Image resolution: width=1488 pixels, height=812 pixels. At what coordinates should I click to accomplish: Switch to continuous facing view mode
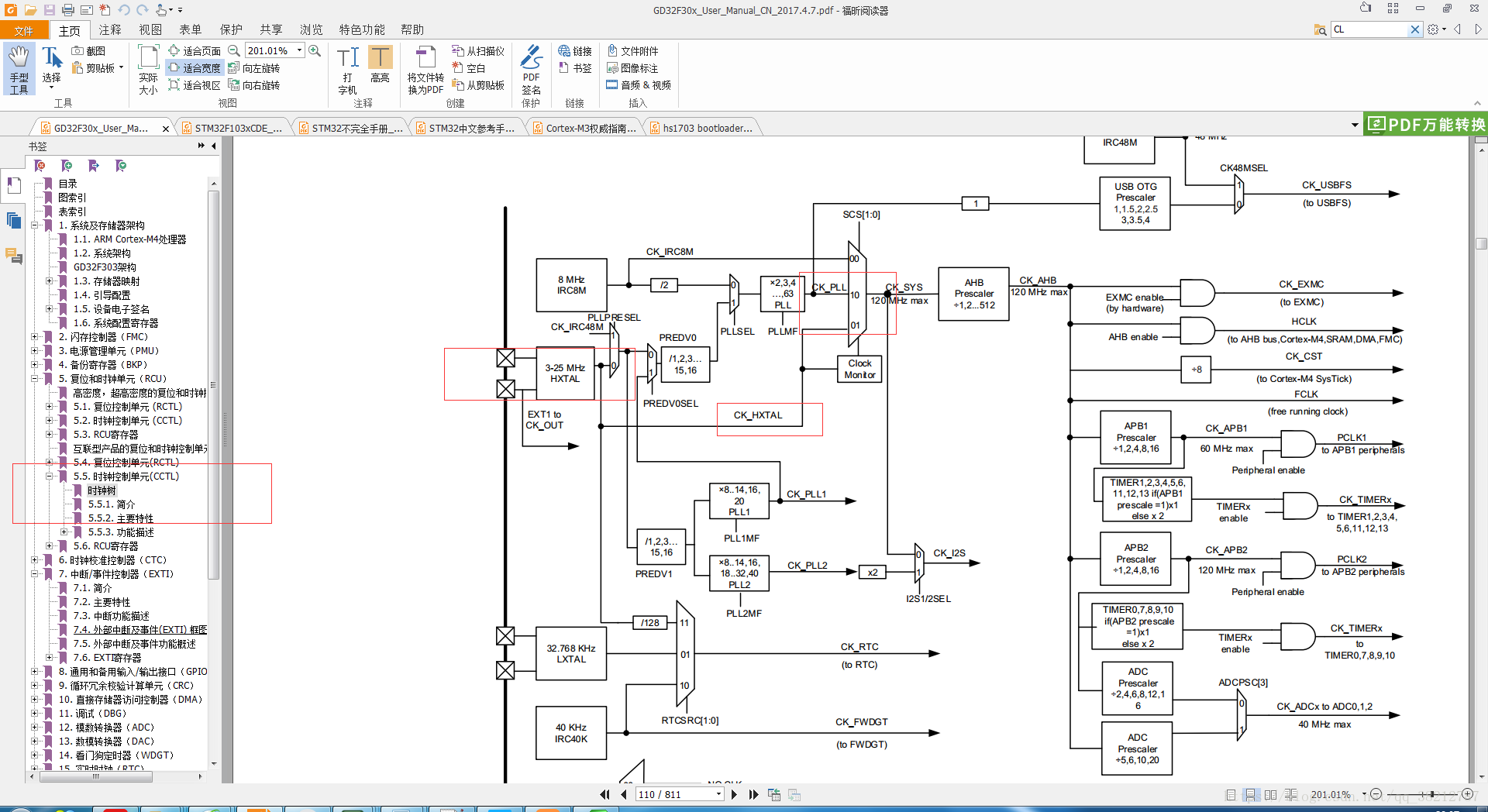point(1290,795)
